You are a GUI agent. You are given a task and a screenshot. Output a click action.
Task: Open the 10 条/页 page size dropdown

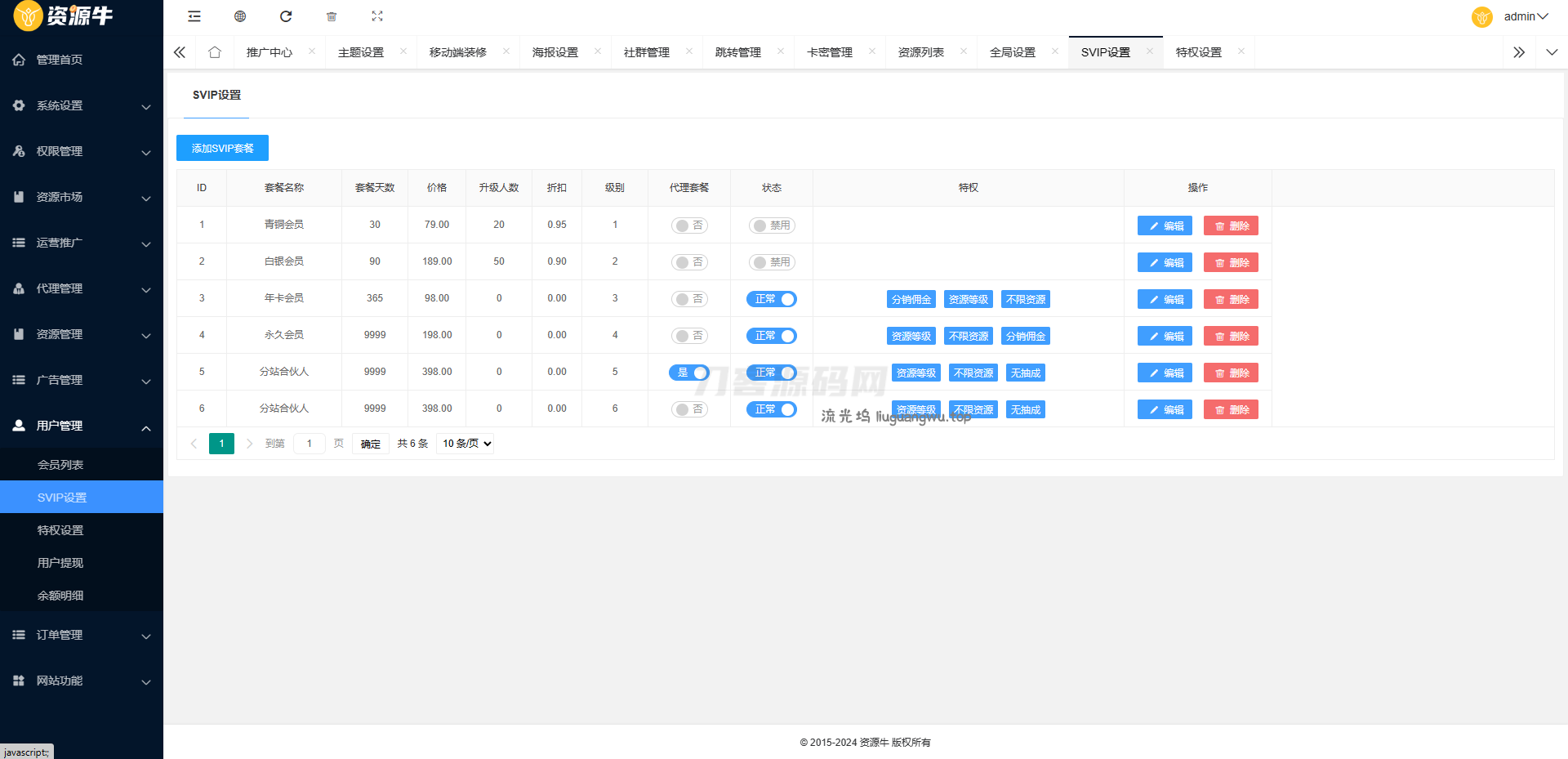(x=465, y=444)
